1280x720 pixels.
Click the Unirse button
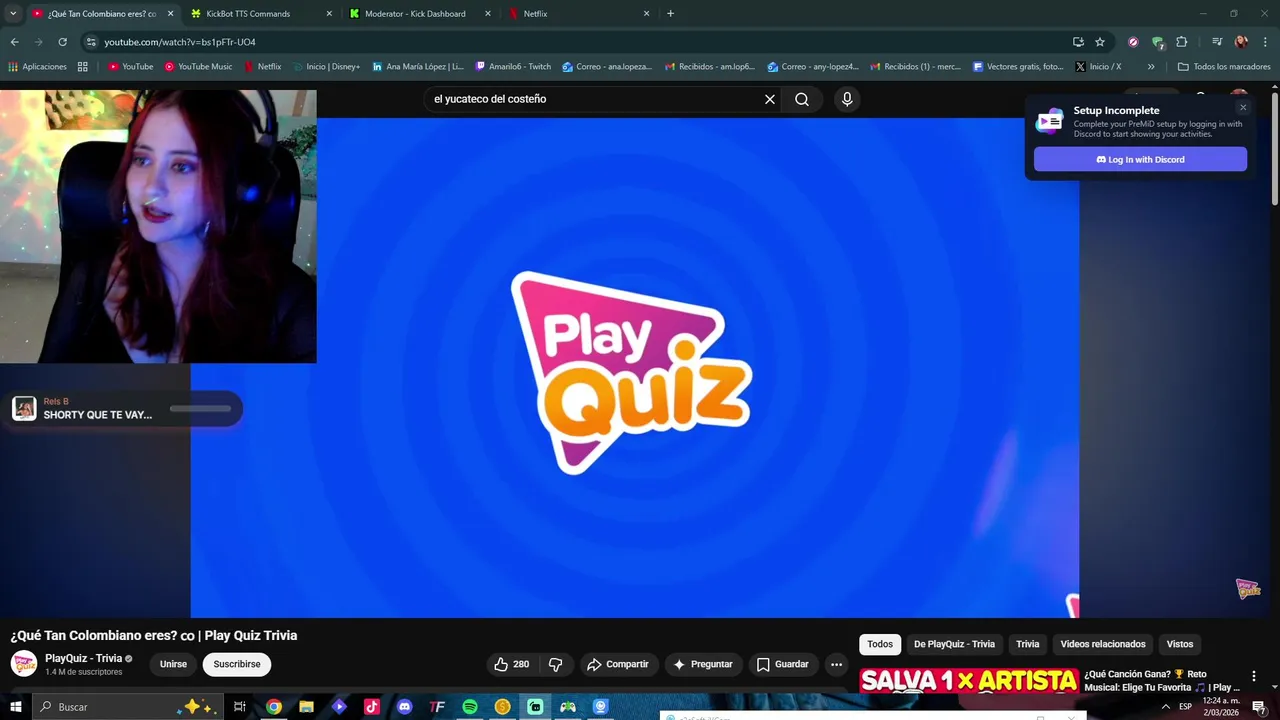(173, 664)
